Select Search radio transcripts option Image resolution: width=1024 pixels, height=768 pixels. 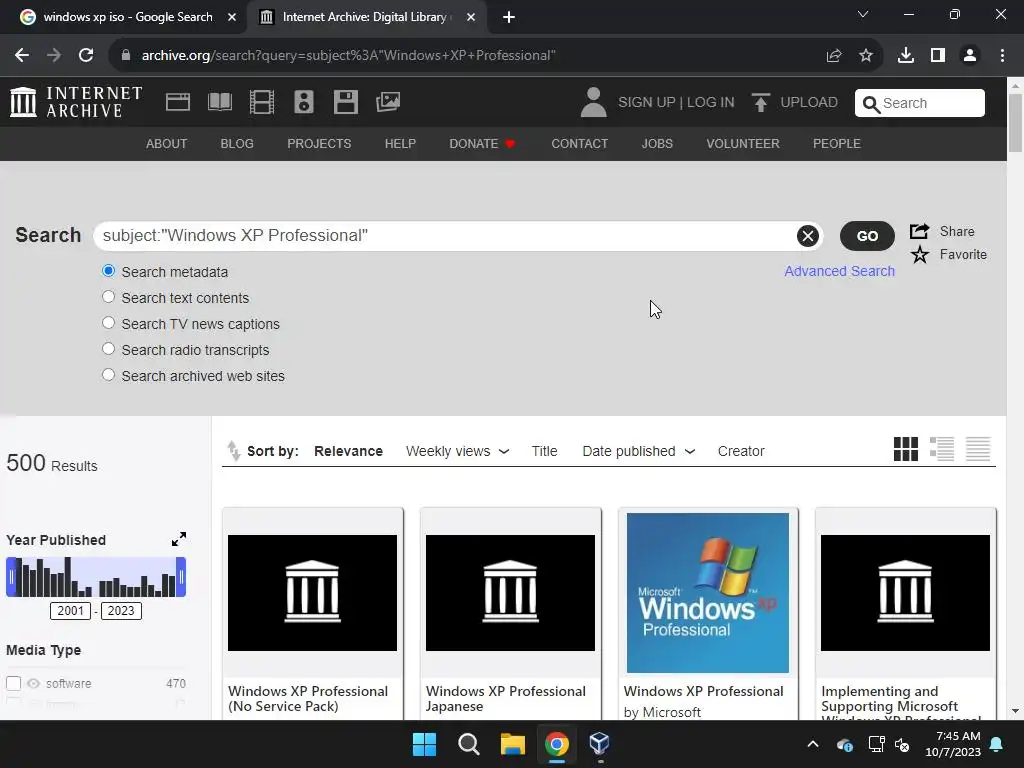(x=108, y=349)
